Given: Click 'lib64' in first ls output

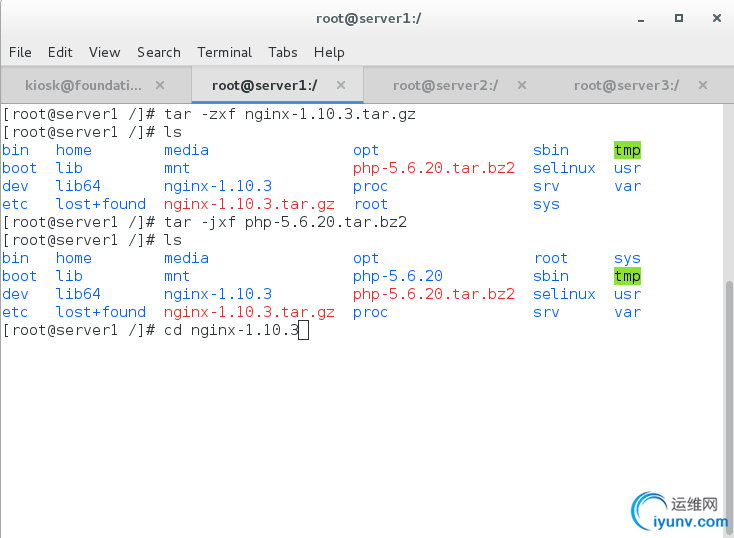Looking at the screenshot, I should pos(78,186).
